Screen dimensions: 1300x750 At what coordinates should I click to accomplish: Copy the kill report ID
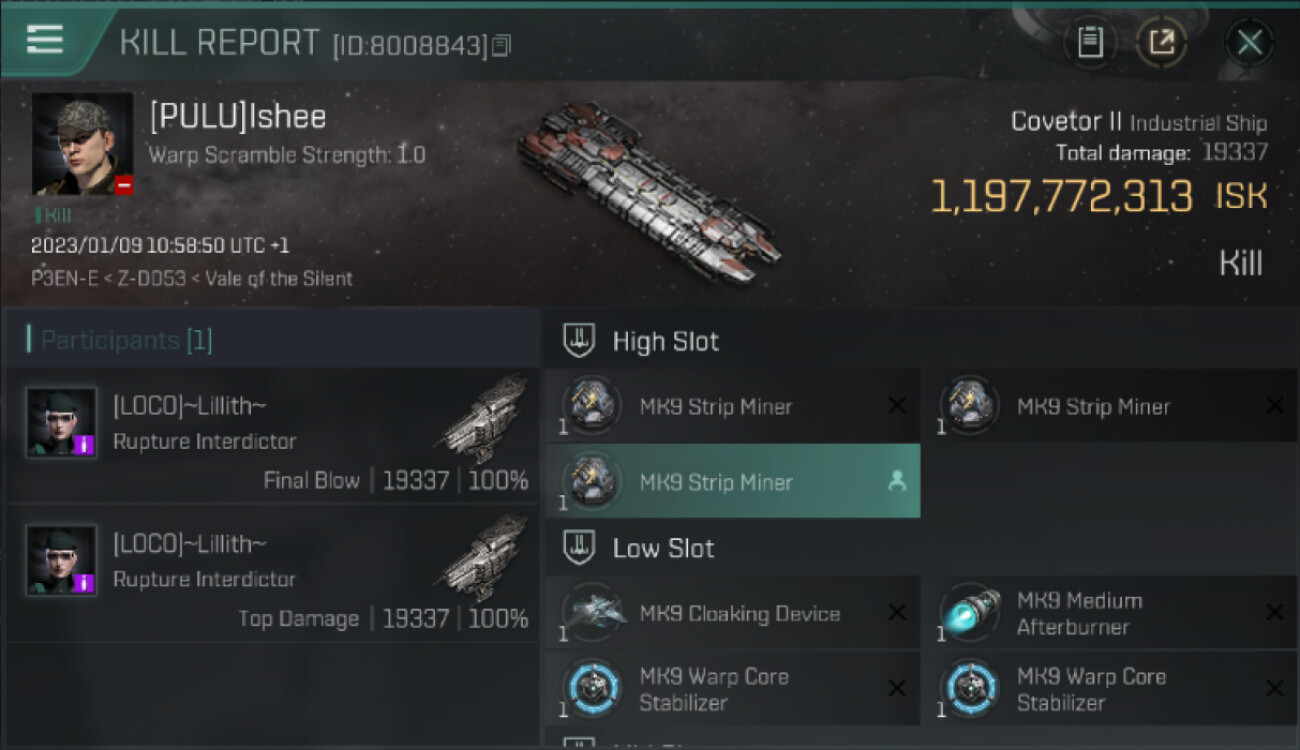click(x=501, y=45)
